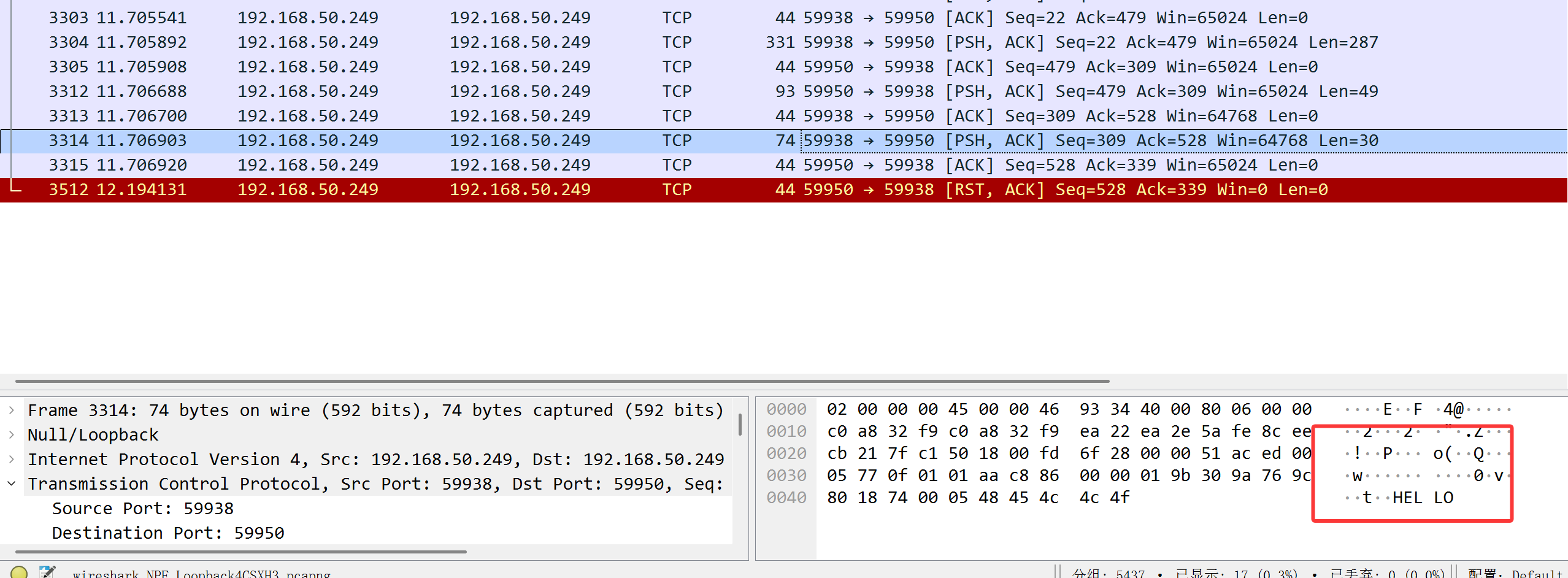Open capture file properties notepad icon
This screenshot has width=1568, height=578.
click(47, 572)
